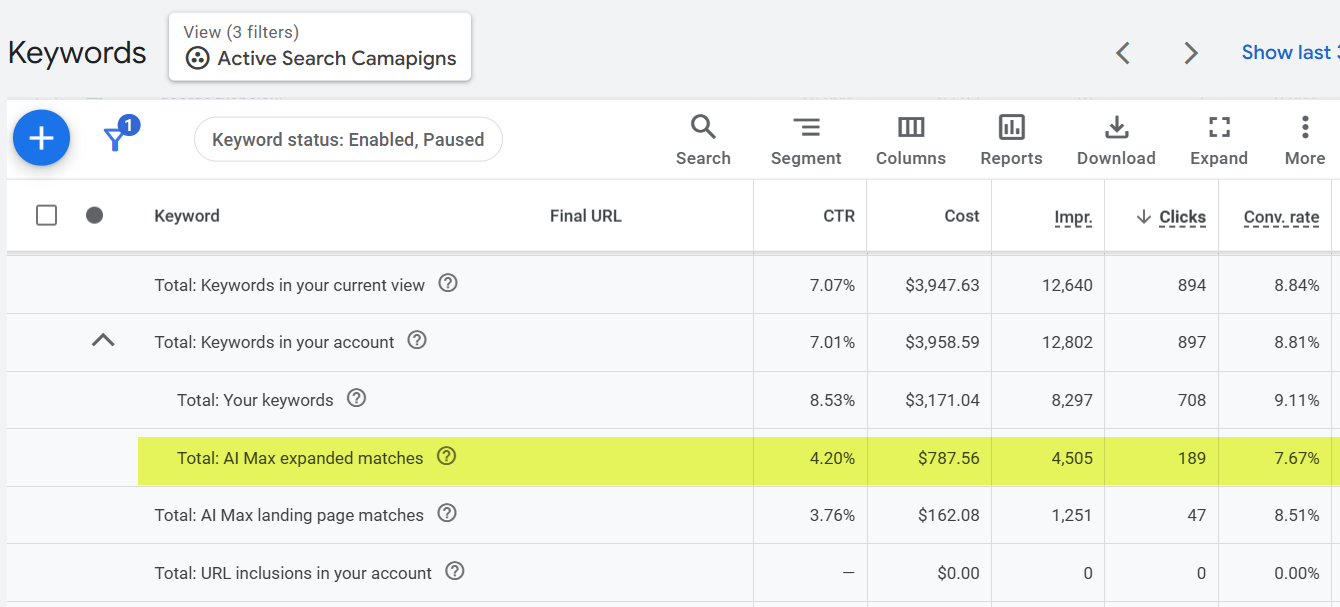Select all keywords with the header checkbox
This screenshot has height=607, width=1340.
click(x=46, y=215)
